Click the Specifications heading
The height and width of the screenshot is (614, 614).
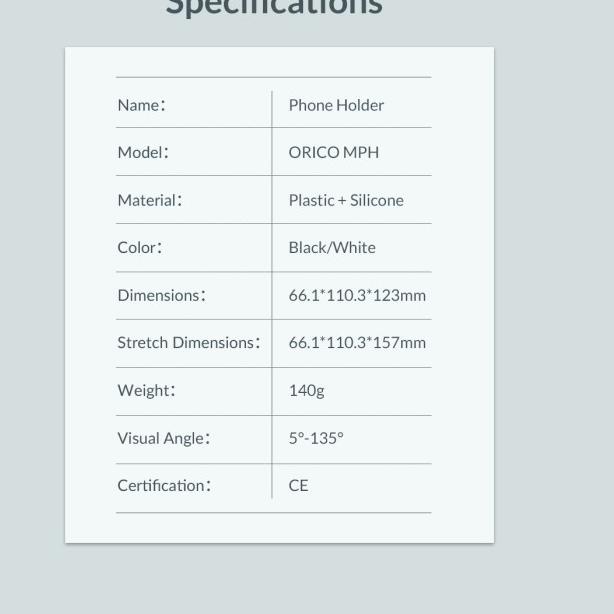tap(273, 7)
